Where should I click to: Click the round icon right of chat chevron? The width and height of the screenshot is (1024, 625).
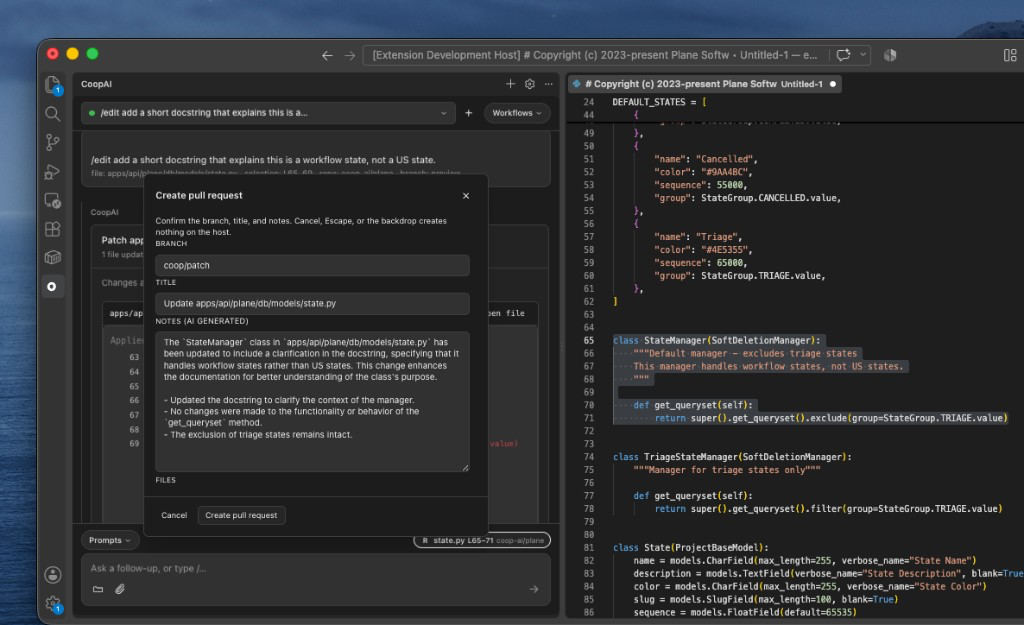coord(890,56)
